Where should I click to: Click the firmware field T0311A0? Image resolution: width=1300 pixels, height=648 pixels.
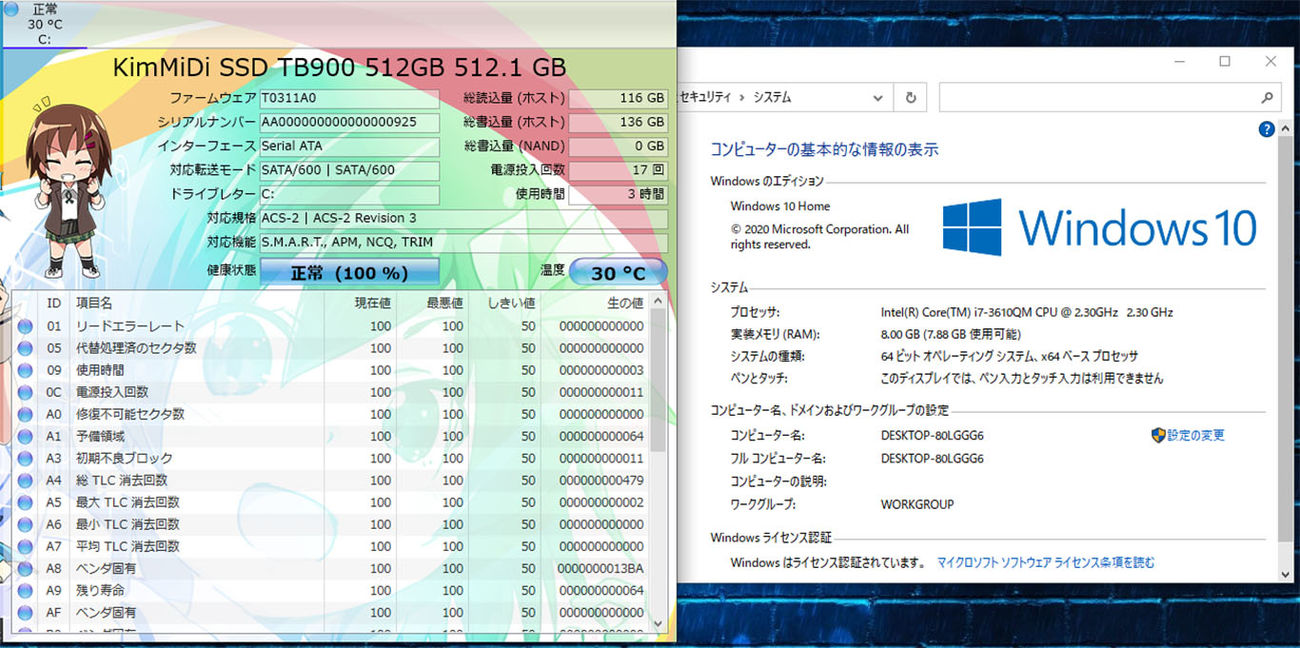tap(349, 98)
